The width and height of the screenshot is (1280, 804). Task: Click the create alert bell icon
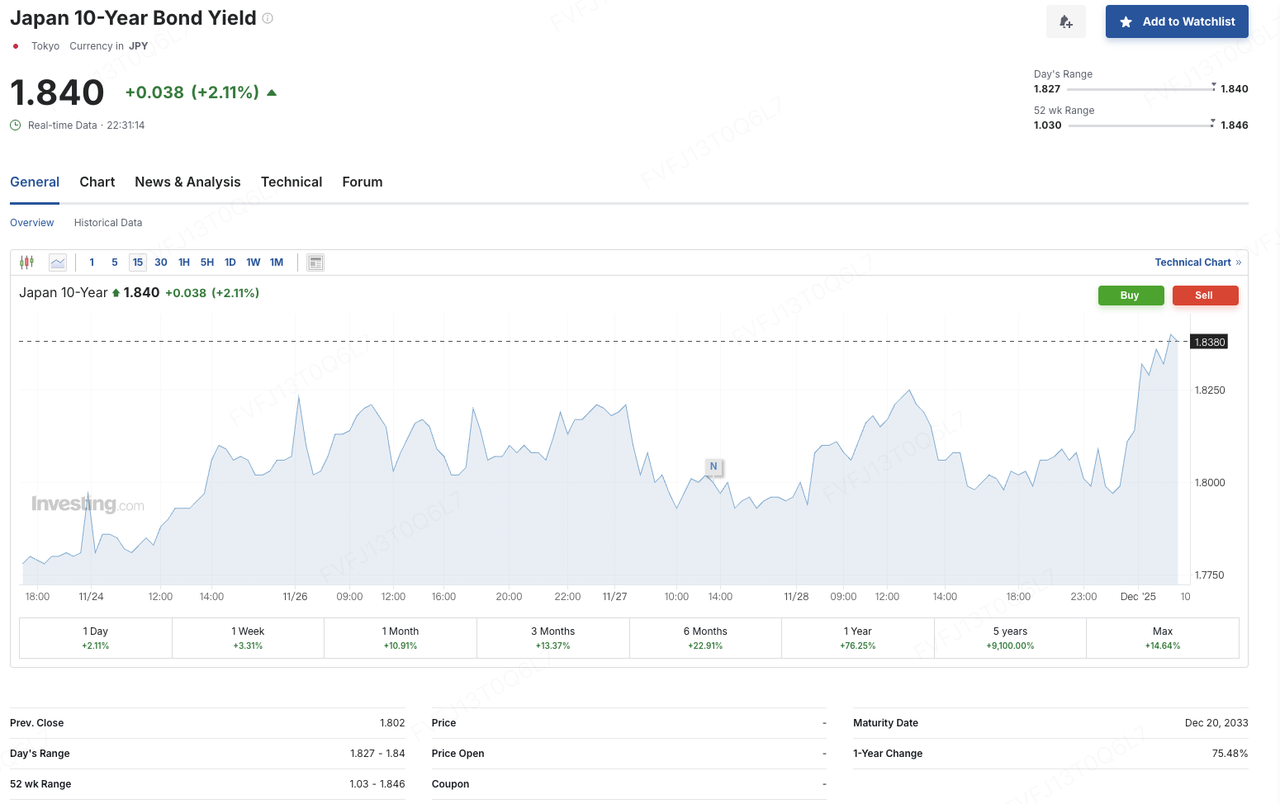[1065, 22]
